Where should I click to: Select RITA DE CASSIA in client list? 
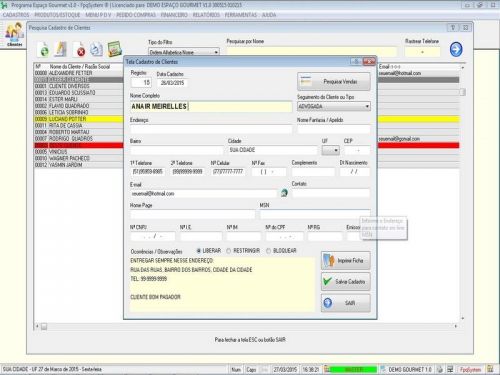pos(79,126)
